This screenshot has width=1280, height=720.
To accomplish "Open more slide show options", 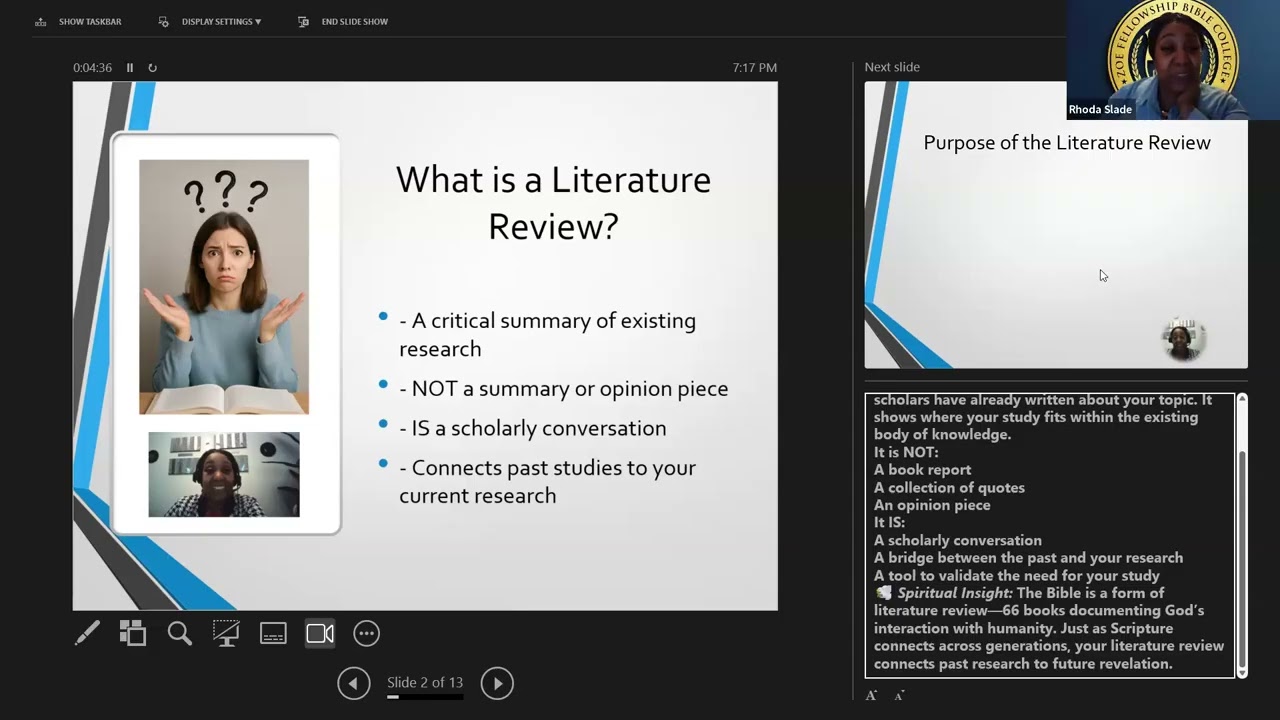I will click(x=367, y=633).
